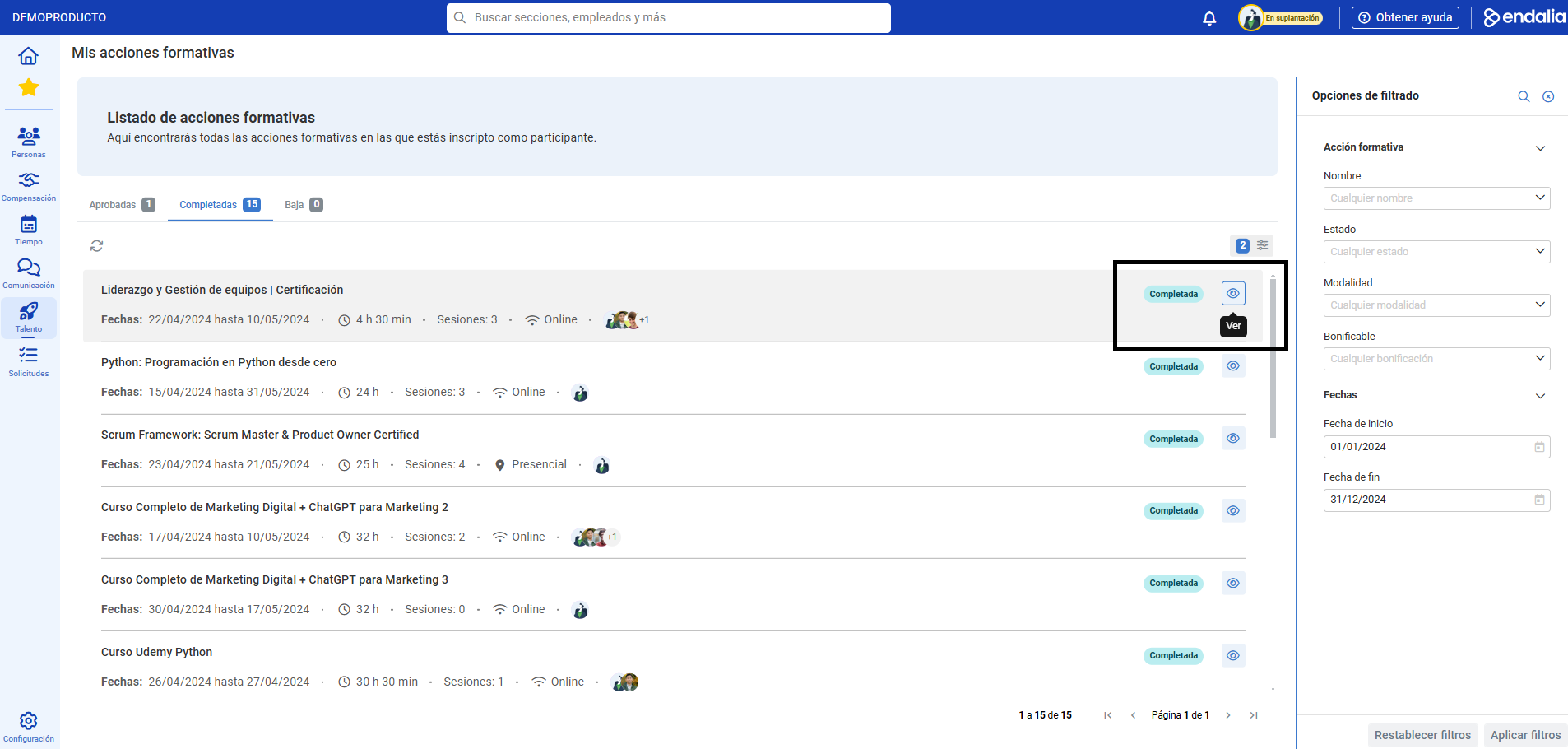Close the Opciones de filtrado panel
The image size is (1568, 749).
(x=1548, y=96)
